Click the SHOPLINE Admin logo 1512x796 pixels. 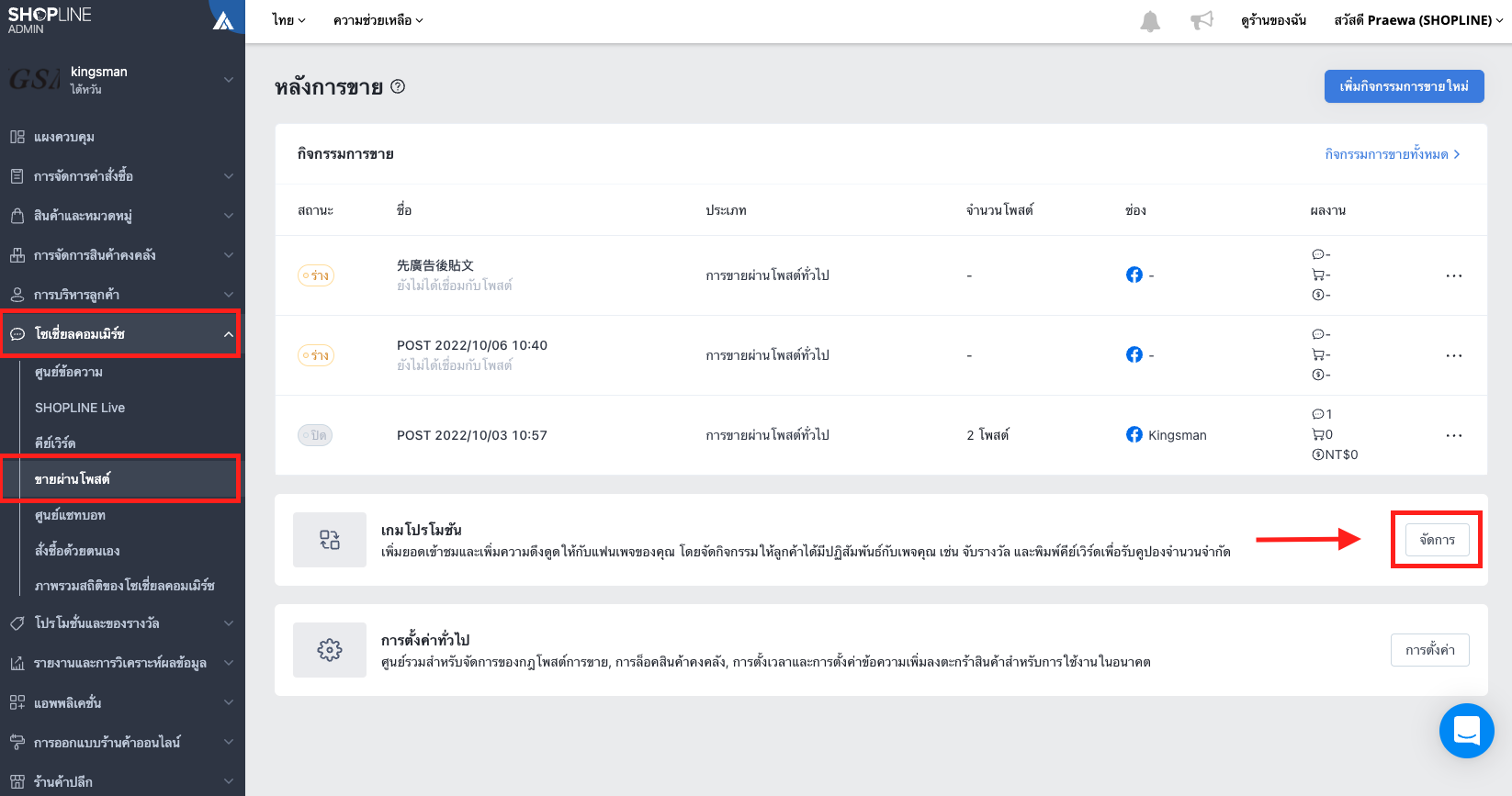(50, 20)
